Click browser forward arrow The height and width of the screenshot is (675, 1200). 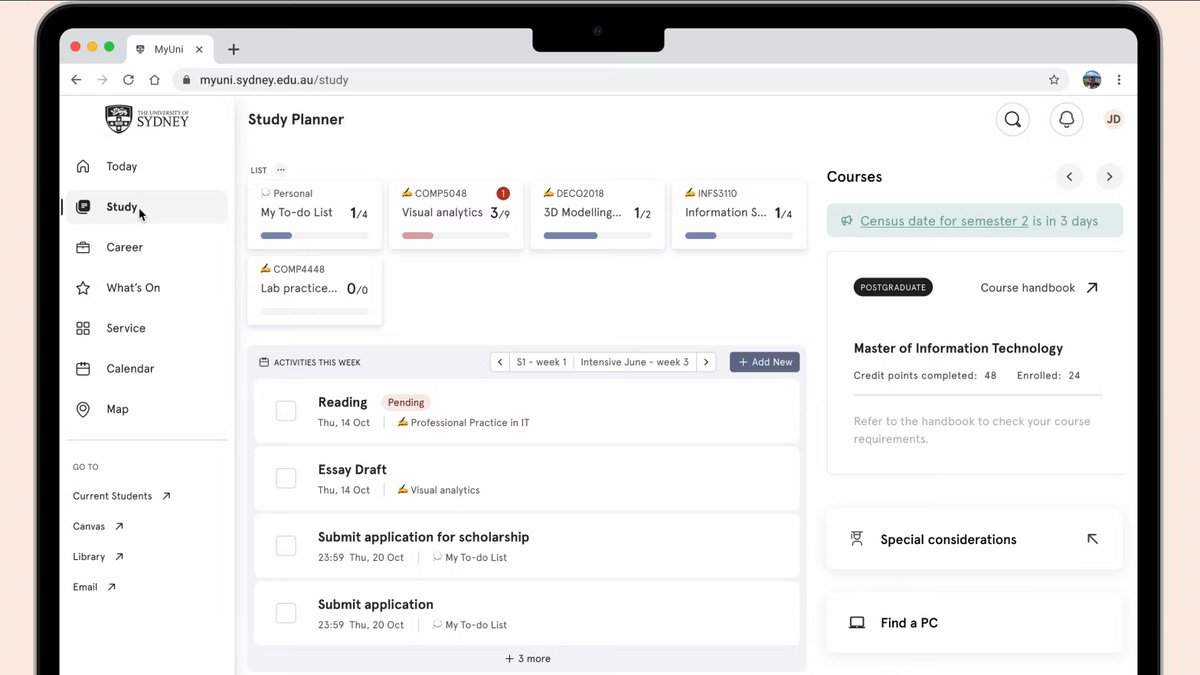click(x=102, y=80)
